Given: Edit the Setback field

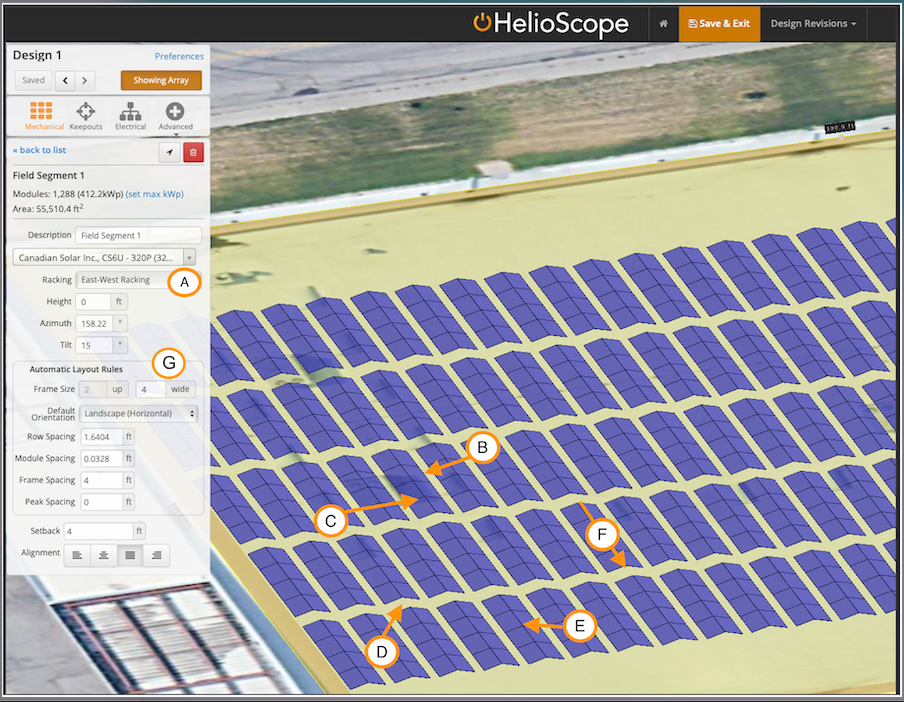Looking at the screenshot, I should point(99,531).
